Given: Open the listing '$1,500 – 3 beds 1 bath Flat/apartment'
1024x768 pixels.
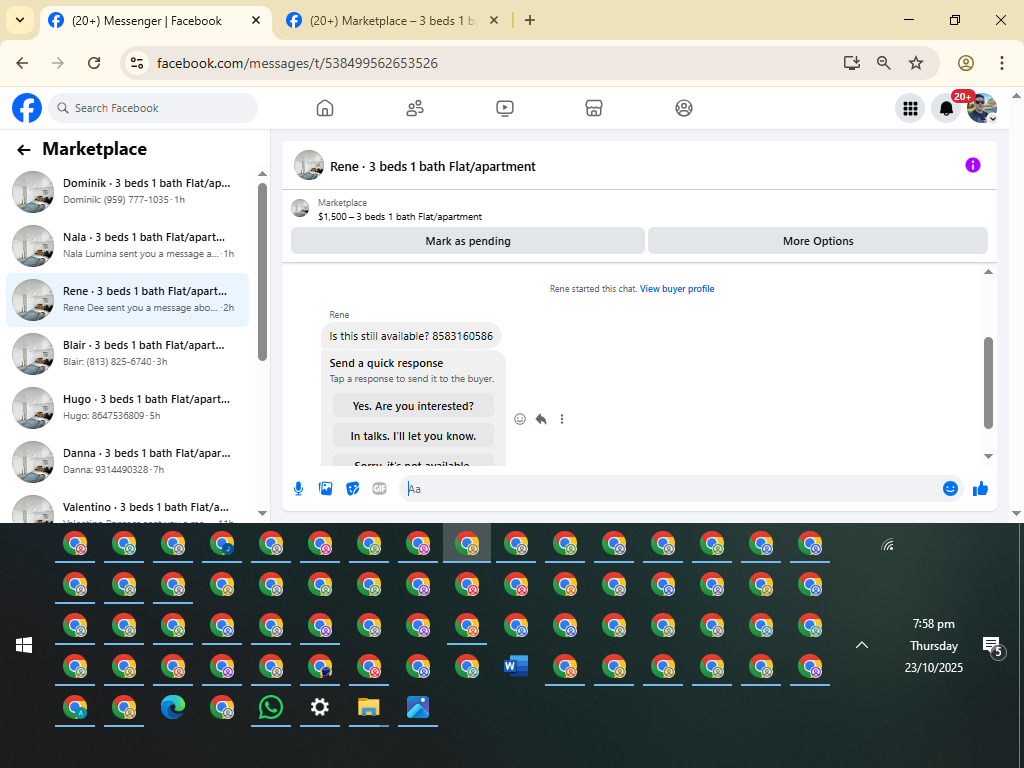Looking at the screenshot, I should 400,217.
